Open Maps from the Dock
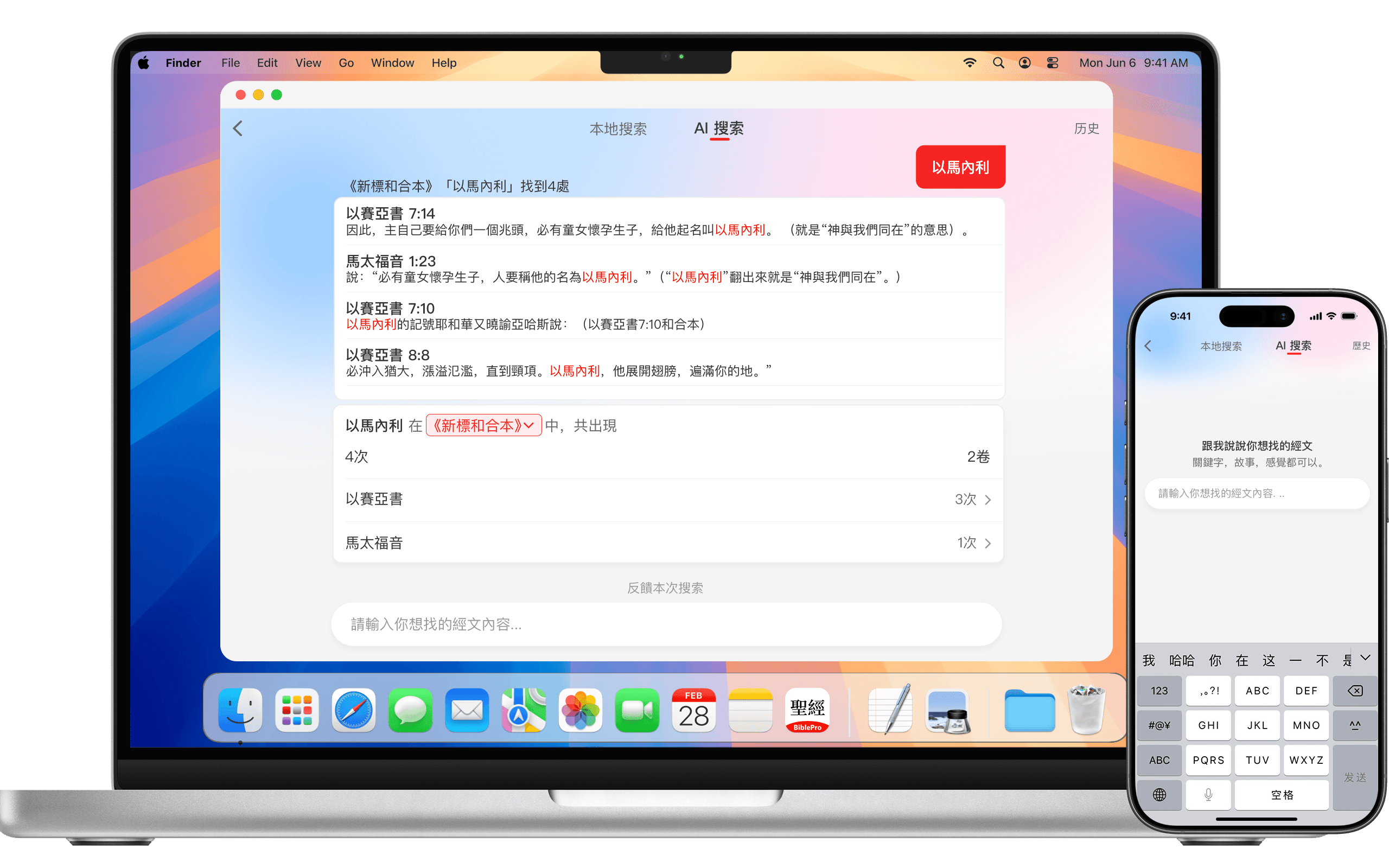Screen dimensions: 1389x868 click(x=524, y=710)
